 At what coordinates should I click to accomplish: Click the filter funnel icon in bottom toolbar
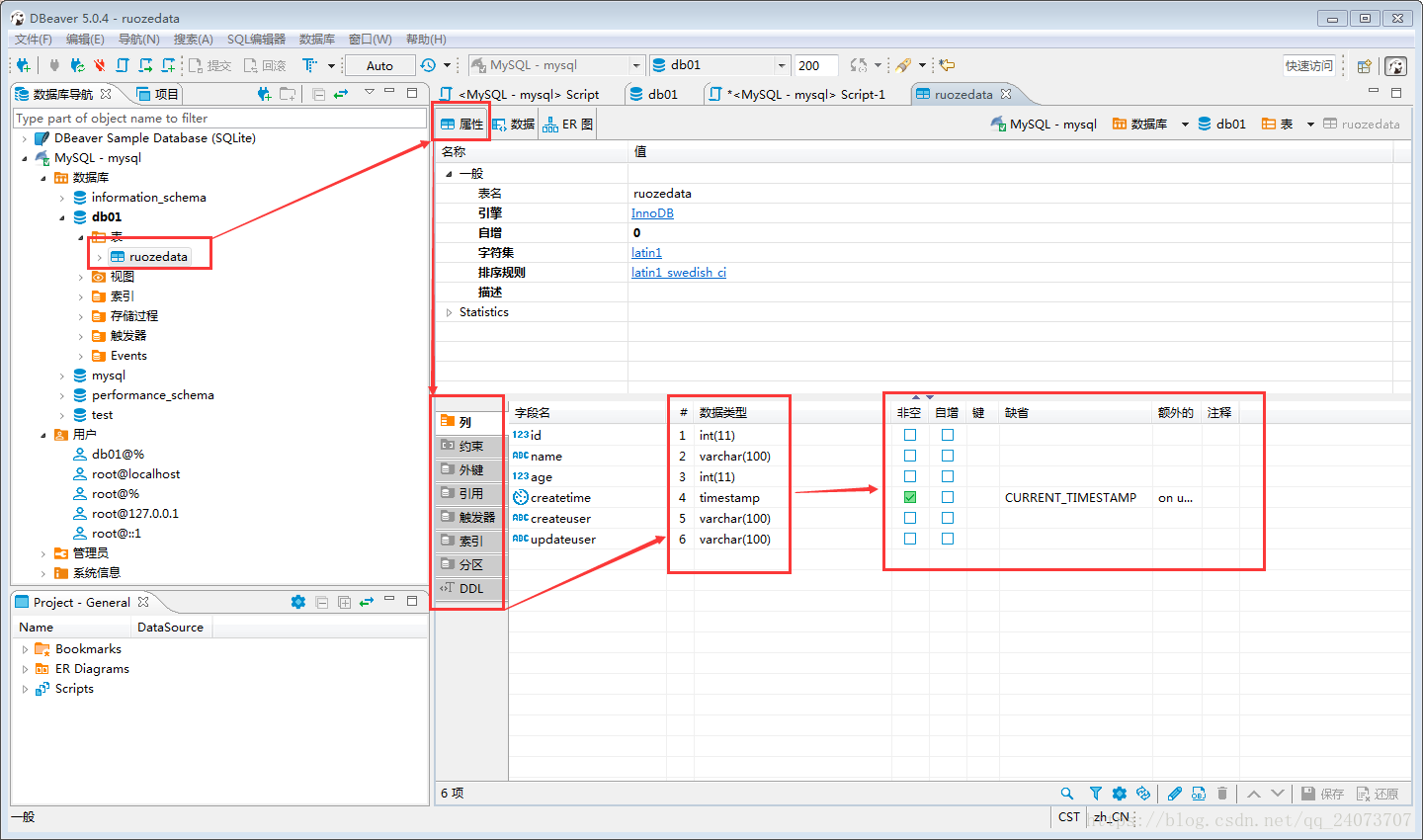(1095, 794)
